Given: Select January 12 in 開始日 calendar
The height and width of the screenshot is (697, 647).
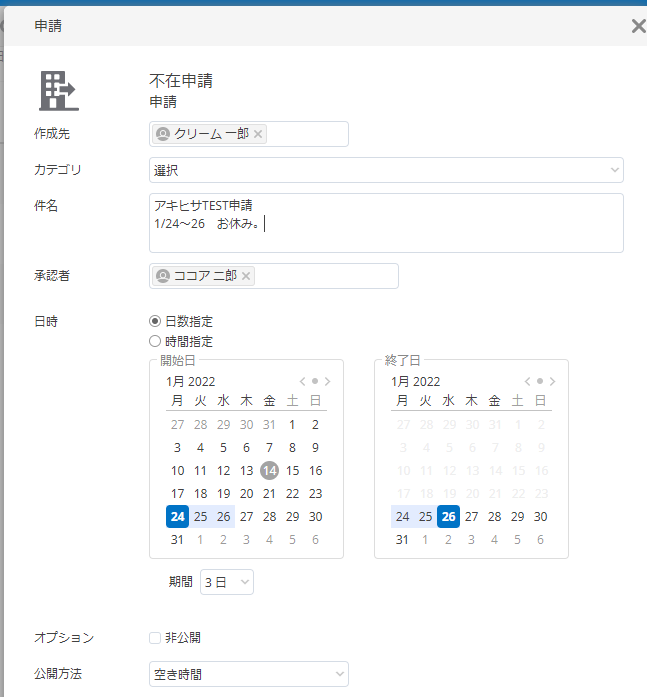Looking at the screenshot, I should coord(224,470).
